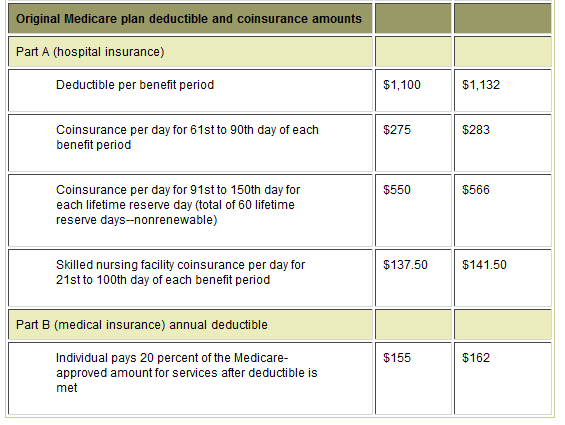Click the table header 'Original Medicare plan deductible' cell
The width and height of the screenshot is (565, 425).
pyautogui.click(x=190, y=18)
